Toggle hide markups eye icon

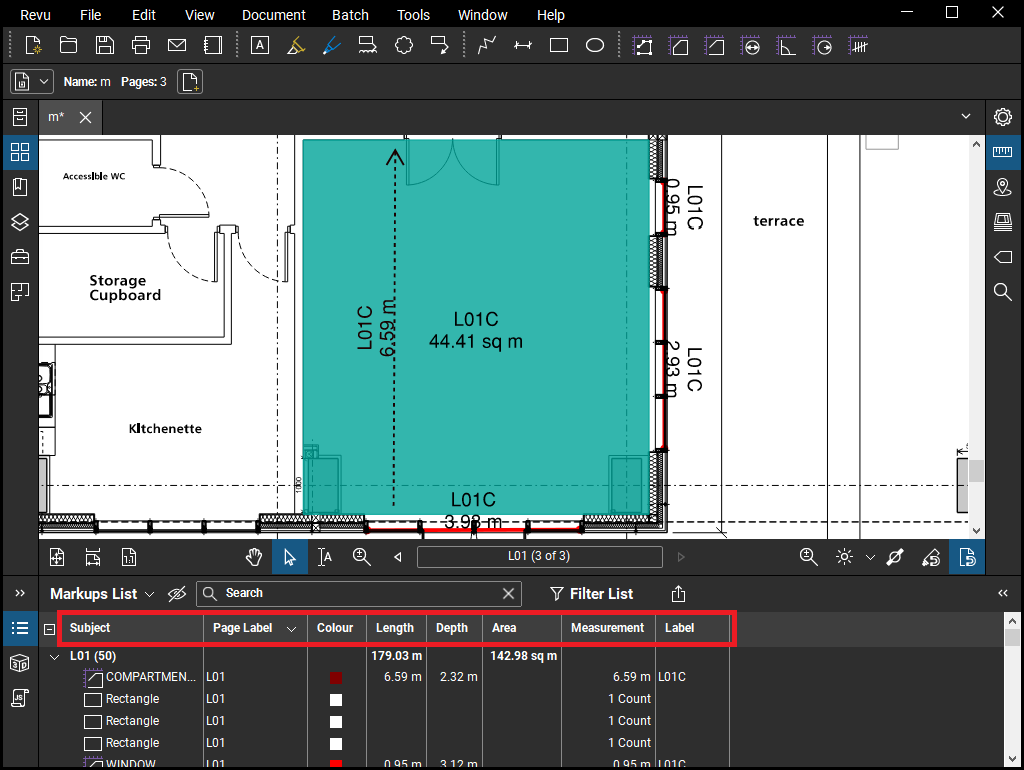(177, 594)
